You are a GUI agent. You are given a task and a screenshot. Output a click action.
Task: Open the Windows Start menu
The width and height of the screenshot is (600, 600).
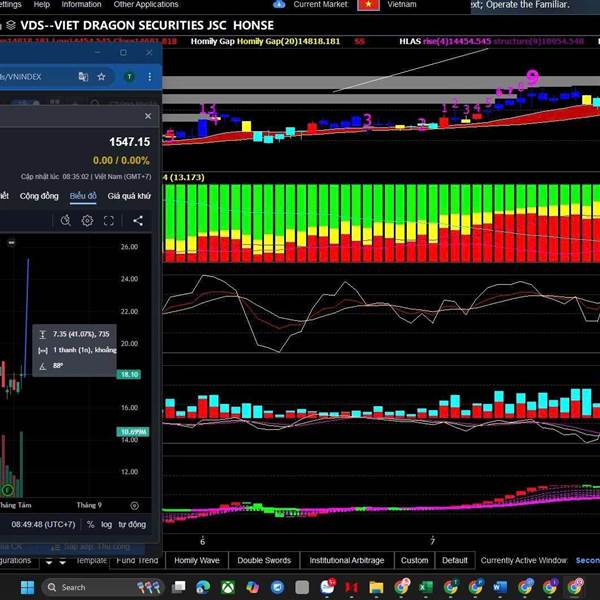click(28, 587)
